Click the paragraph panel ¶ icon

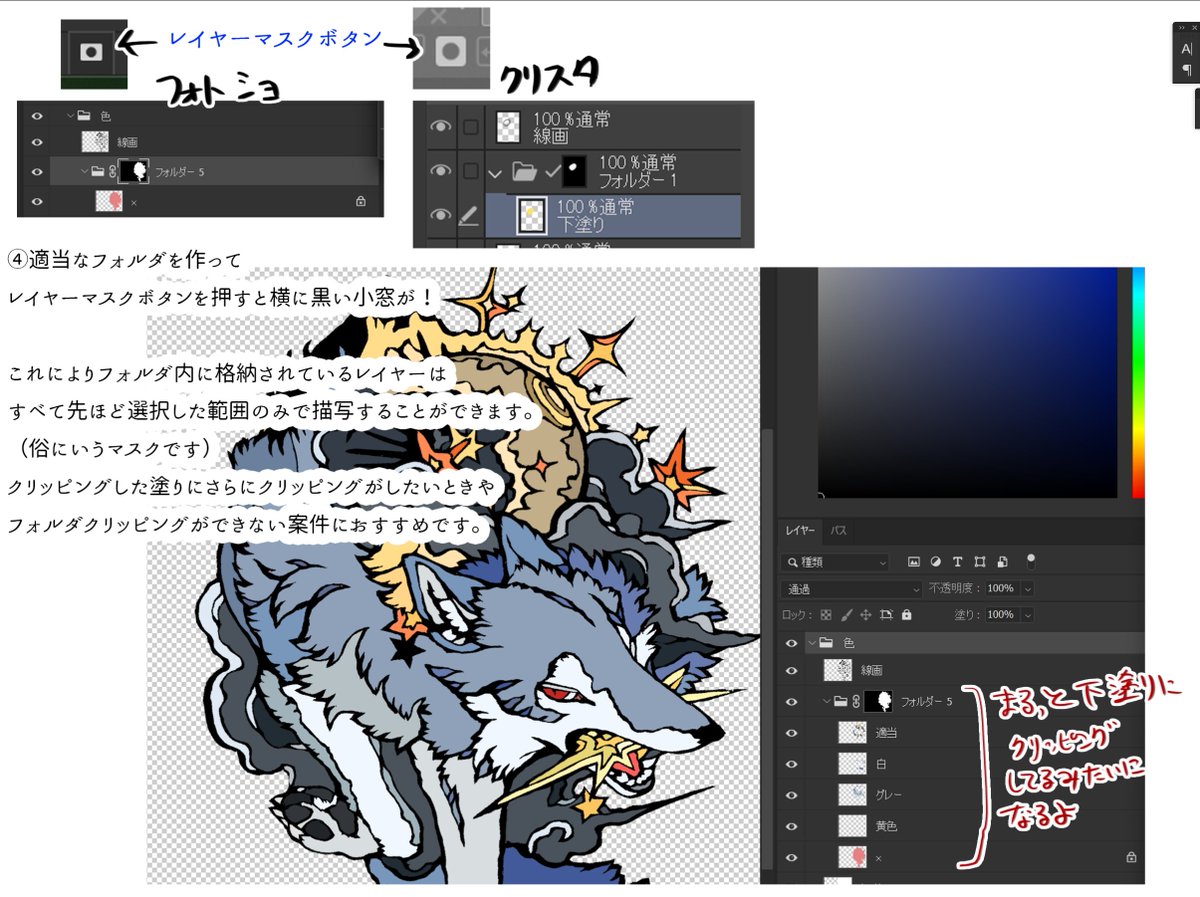[x=1187, y=70]
